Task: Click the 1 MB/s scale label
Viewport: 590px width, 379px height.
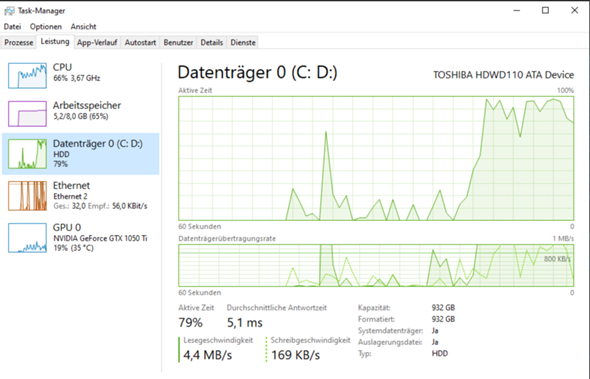Action: tap(563, 239)
